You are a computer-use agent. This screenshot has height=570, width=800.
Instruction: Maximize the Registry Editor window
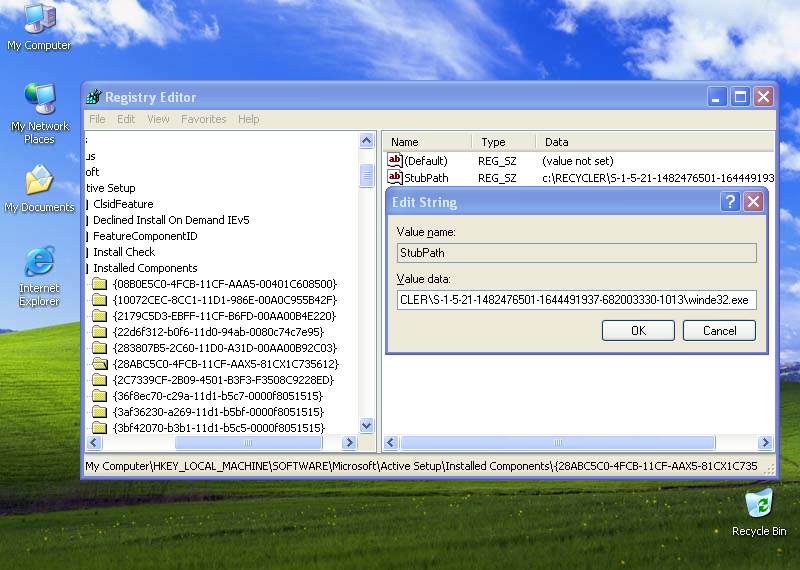pos(740,96)
